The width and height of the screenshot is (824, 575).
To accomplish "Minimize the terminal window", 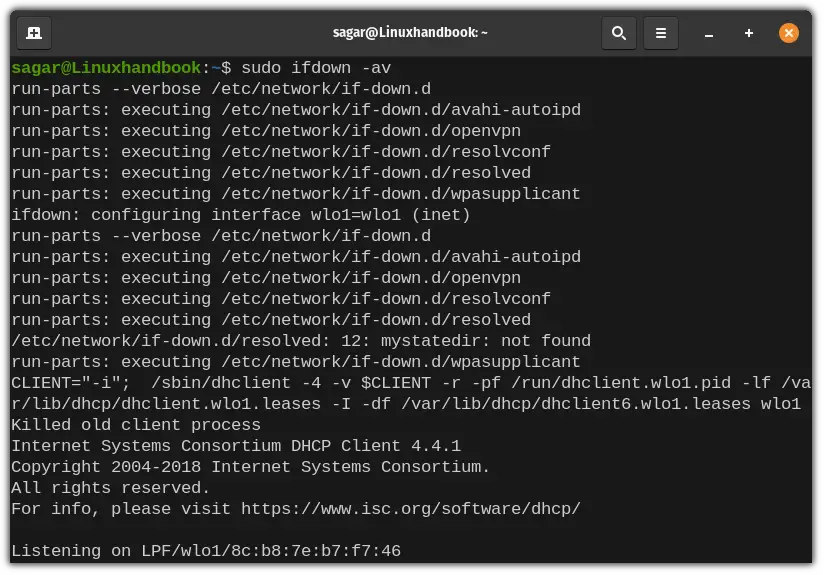I will pyautogui.click(x=709, y=34).
